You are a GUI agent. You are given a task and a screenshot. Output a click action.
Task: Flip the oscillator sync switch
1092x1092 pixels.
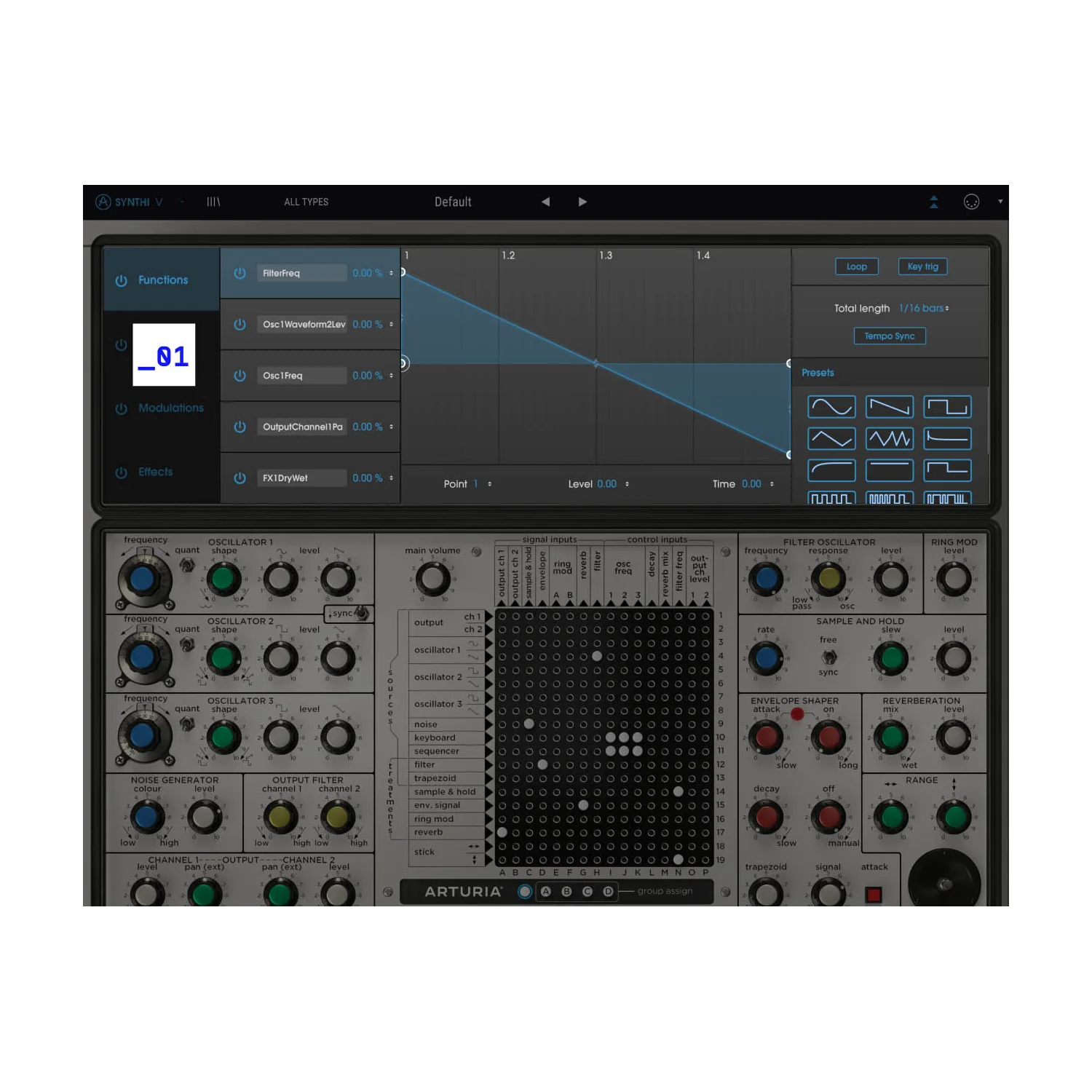tap(361, 613)
